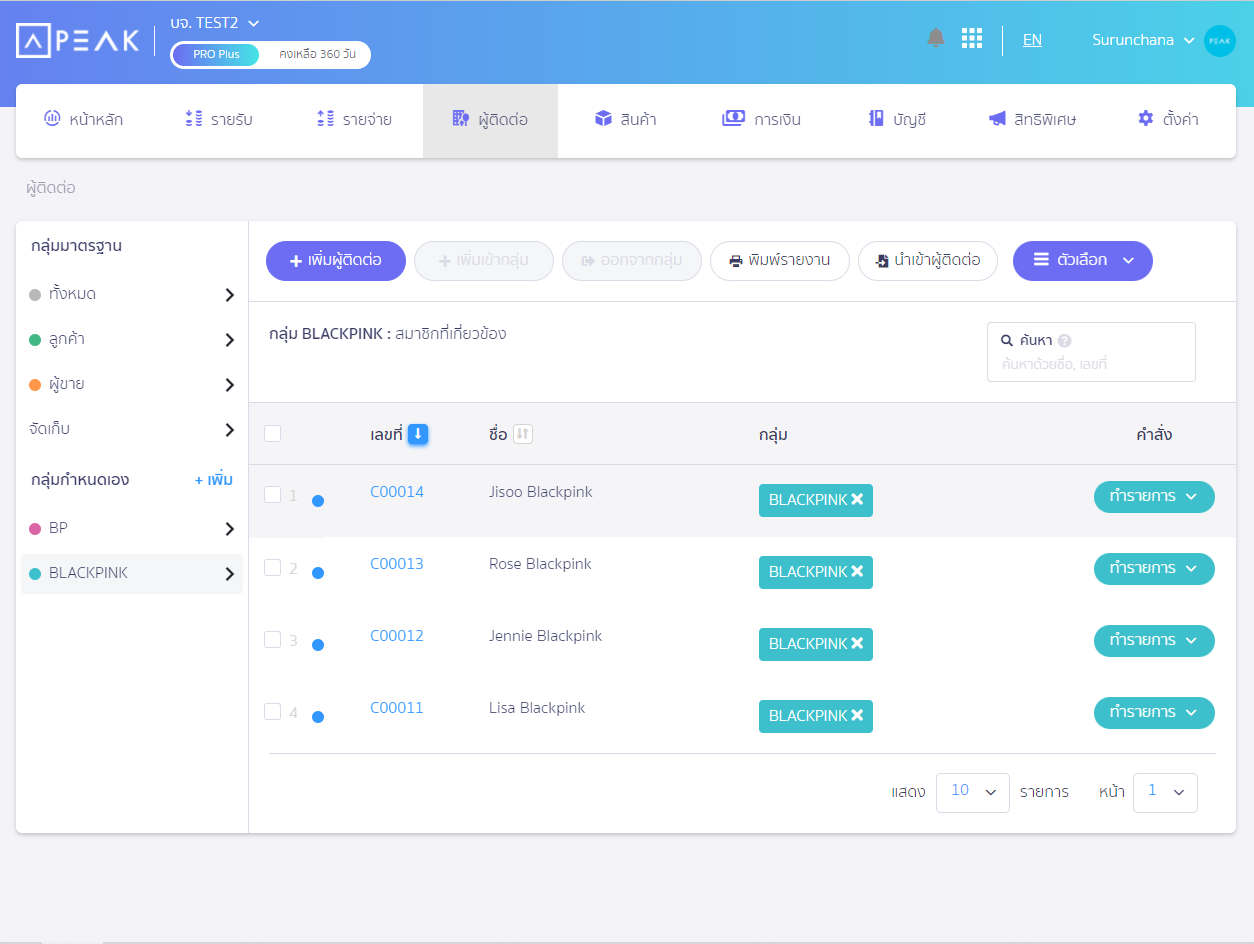
Task: Open ทำรายการ dropdown for Rose Blackpink
Action: pyautogui.click(x=1154, y=568)
